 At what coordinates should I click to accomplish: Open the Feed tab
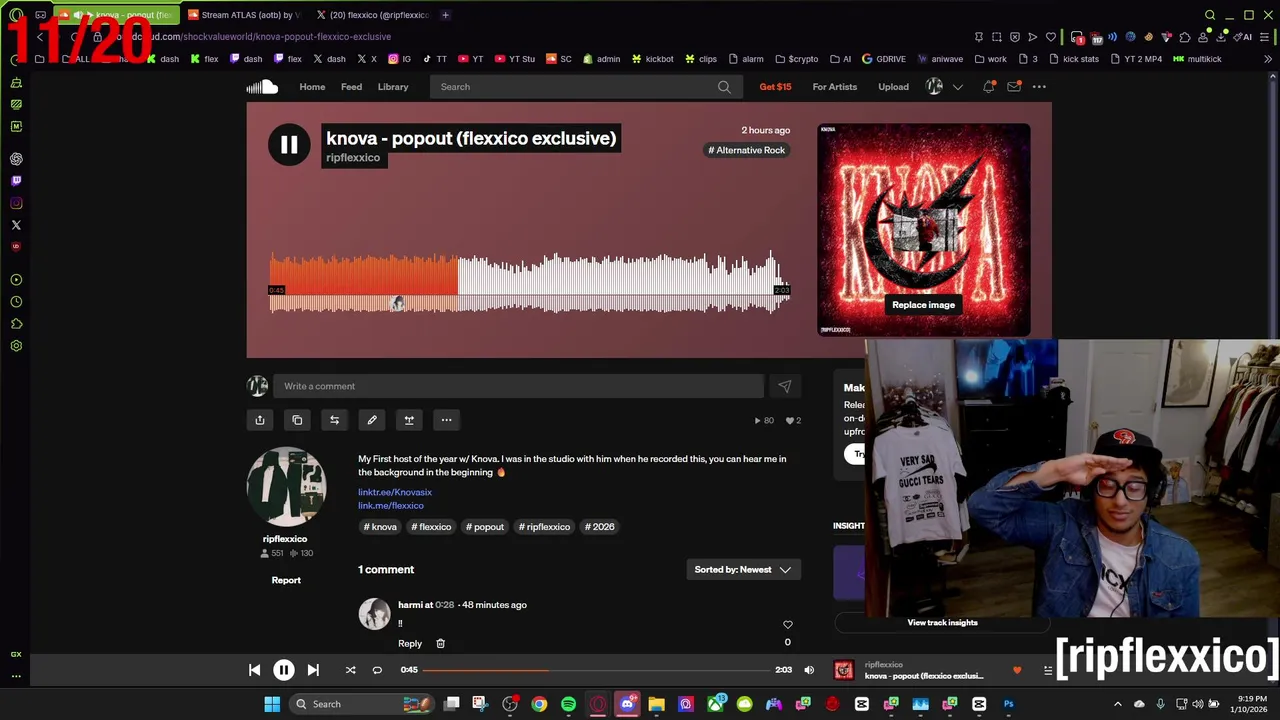tap(351, 87)
